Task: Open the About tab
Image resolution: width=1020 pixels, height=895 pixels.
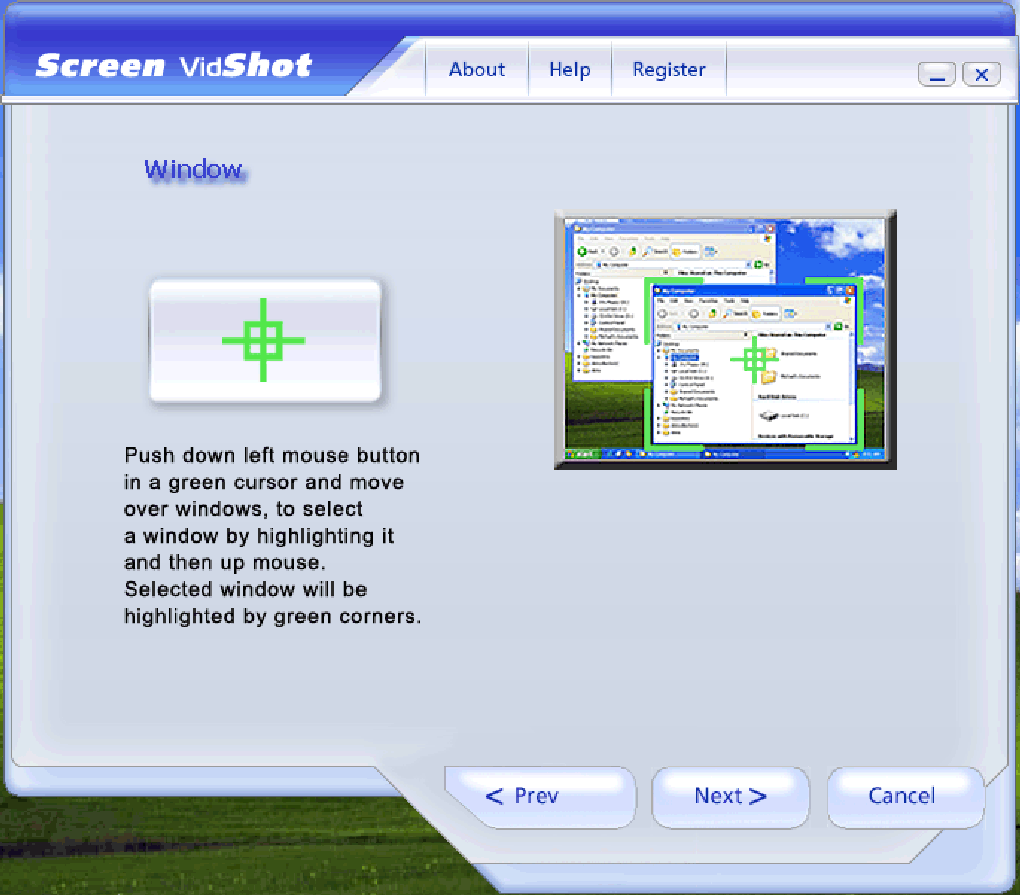Action: 477,69
